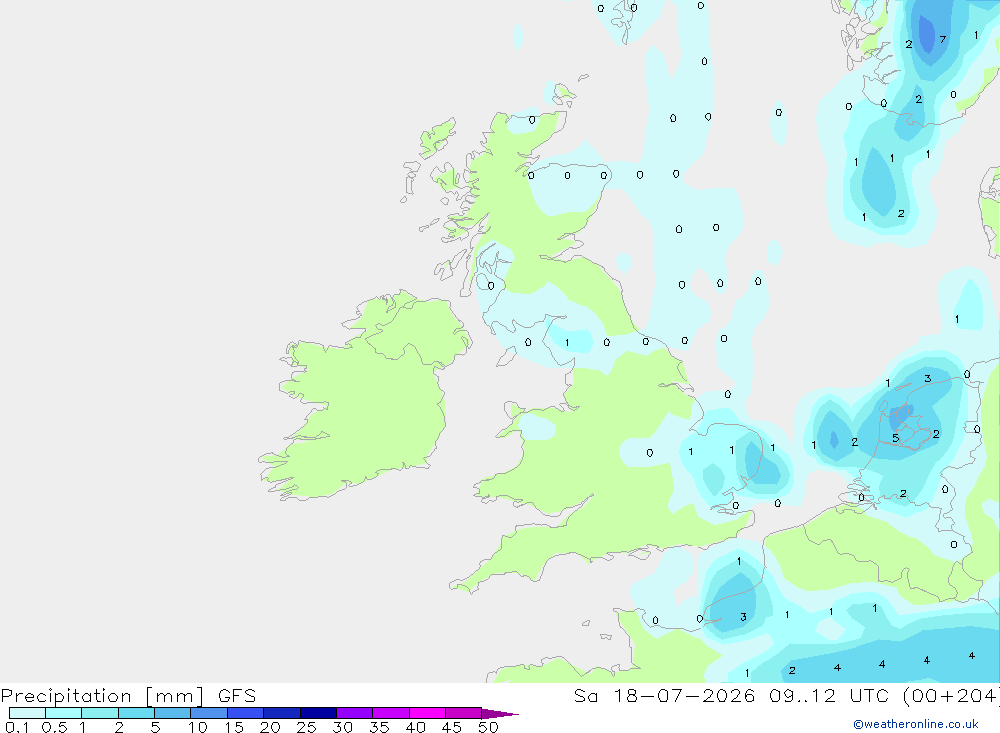
Task: Click the value 5 over the Netherlands
Action: (x=895, y=438)
